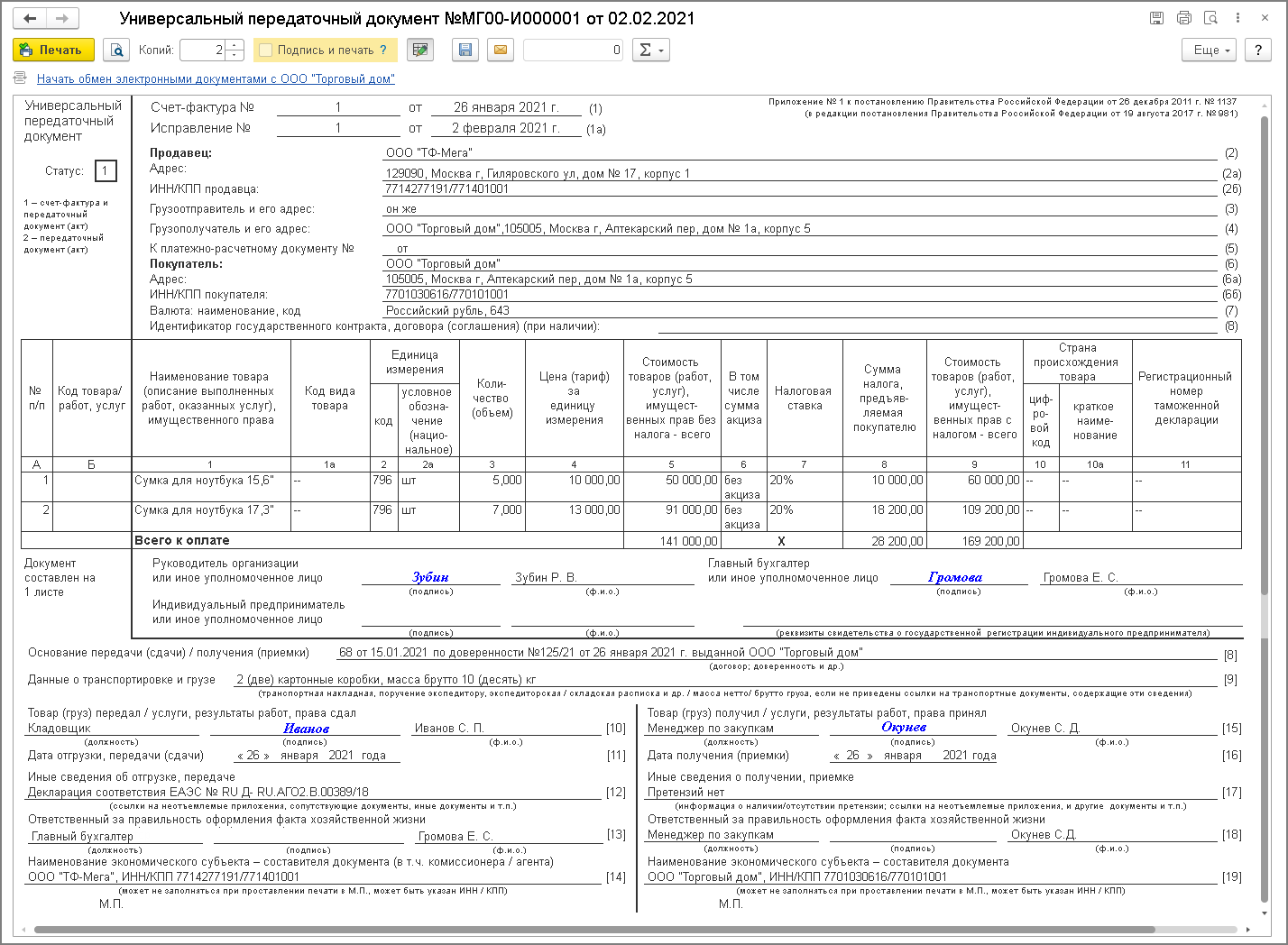The width and height of the screenshot is (1288, 945).
Task: Click the title bar printer icon
Action: tap(1184, 18)
